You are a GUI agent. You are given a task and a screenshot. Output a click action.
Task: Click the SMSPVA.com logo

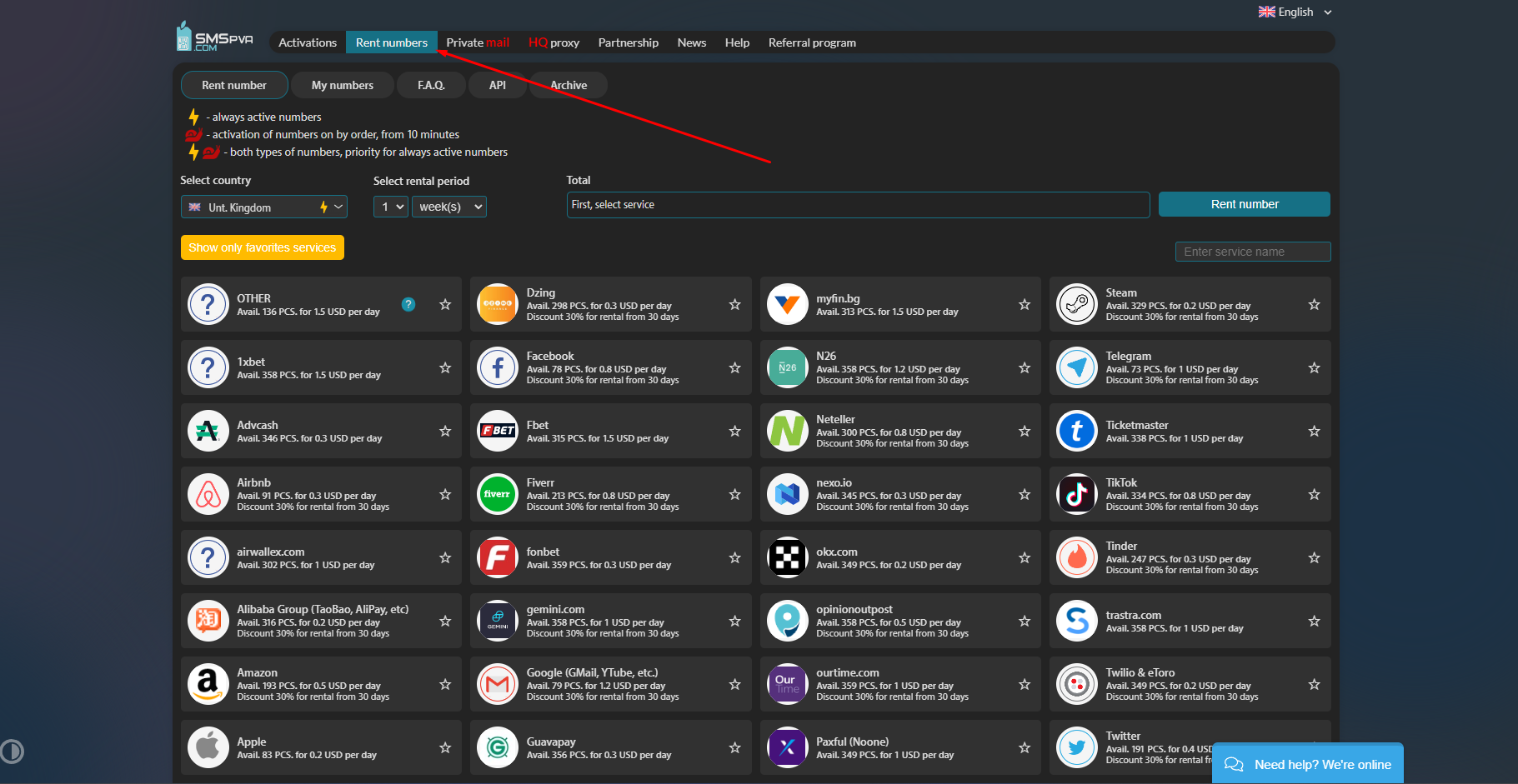214,37
